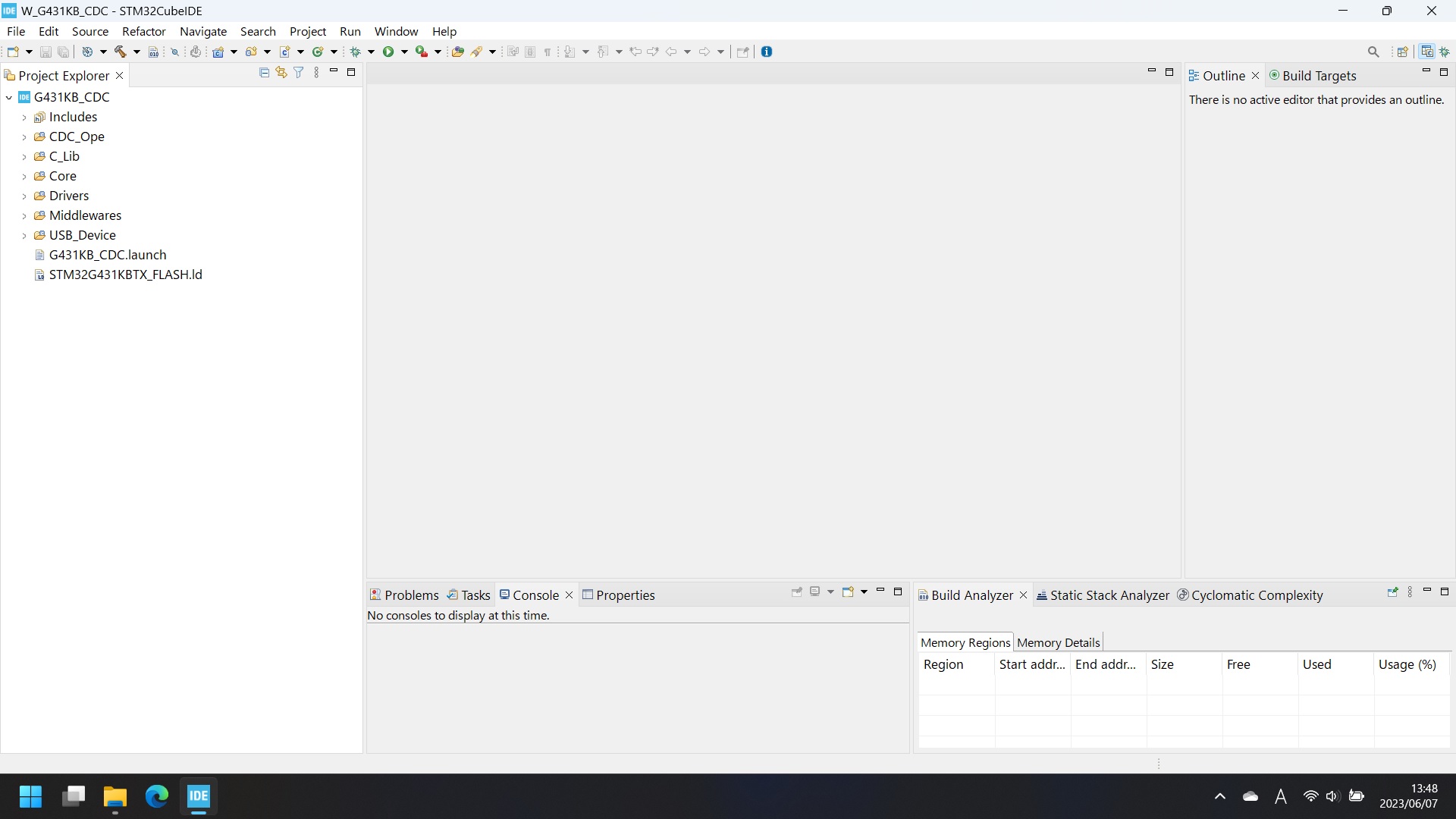Toggle Link with Editor in Project Explorer

[x=281, y=72]
